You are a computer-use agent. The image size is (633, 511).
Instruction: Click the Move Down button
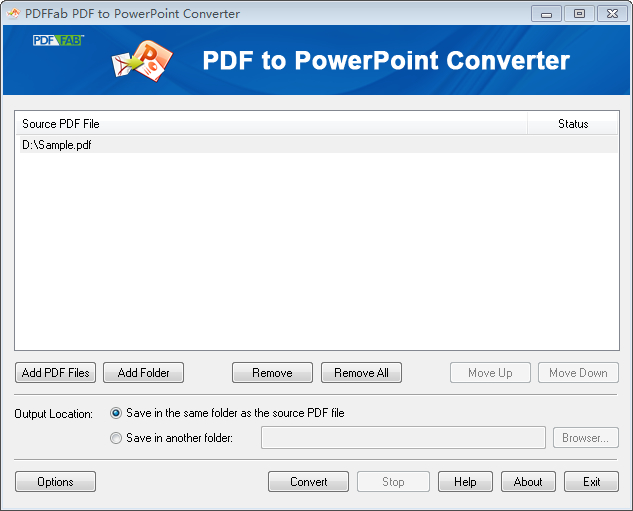point(578,373)
